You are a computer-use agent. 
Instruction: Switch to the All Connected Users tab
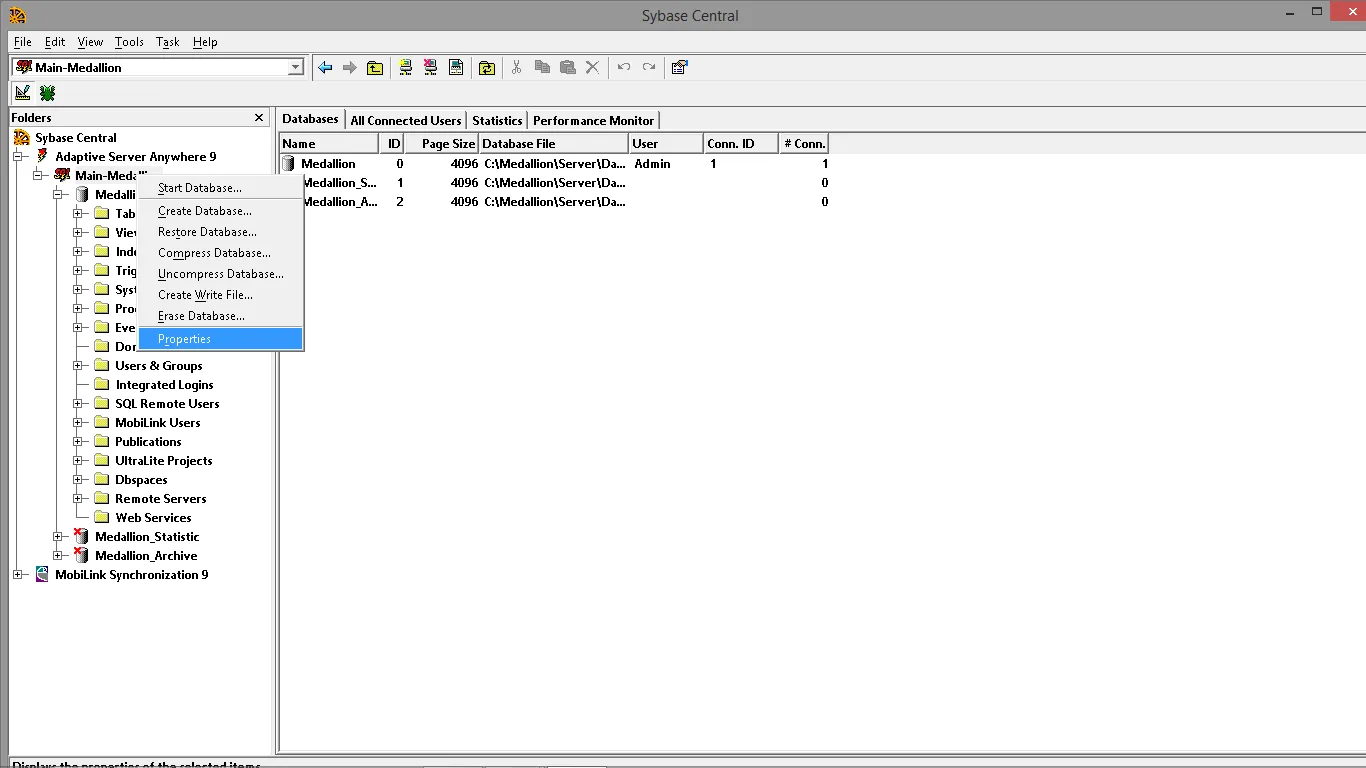(406, 120)
